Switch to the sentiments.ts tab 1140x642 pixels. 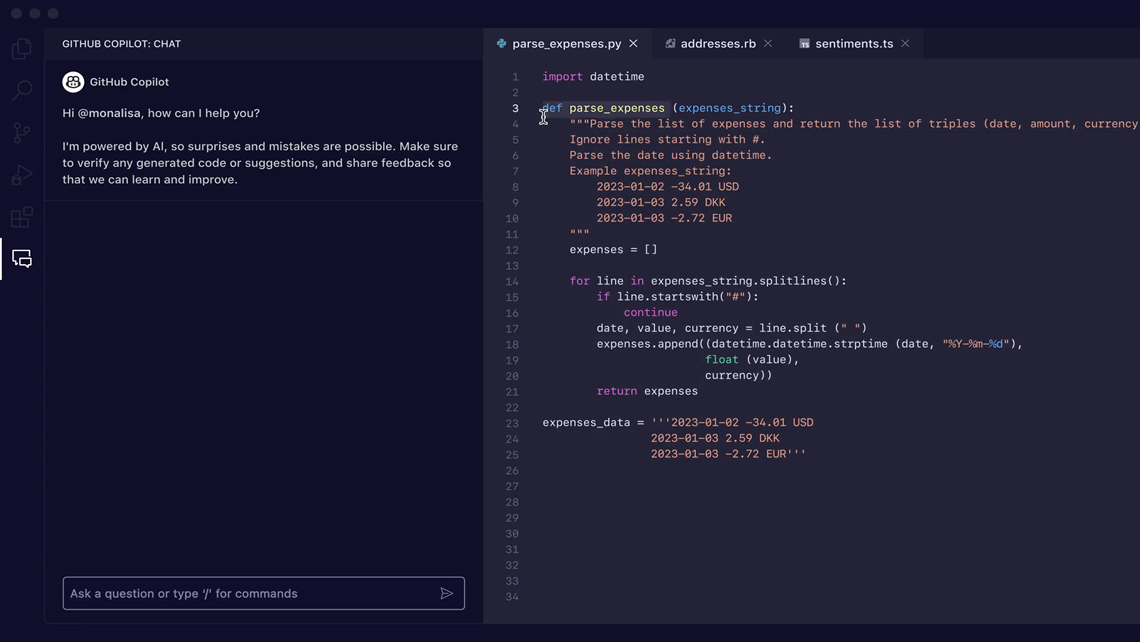[x=854, y=44]
